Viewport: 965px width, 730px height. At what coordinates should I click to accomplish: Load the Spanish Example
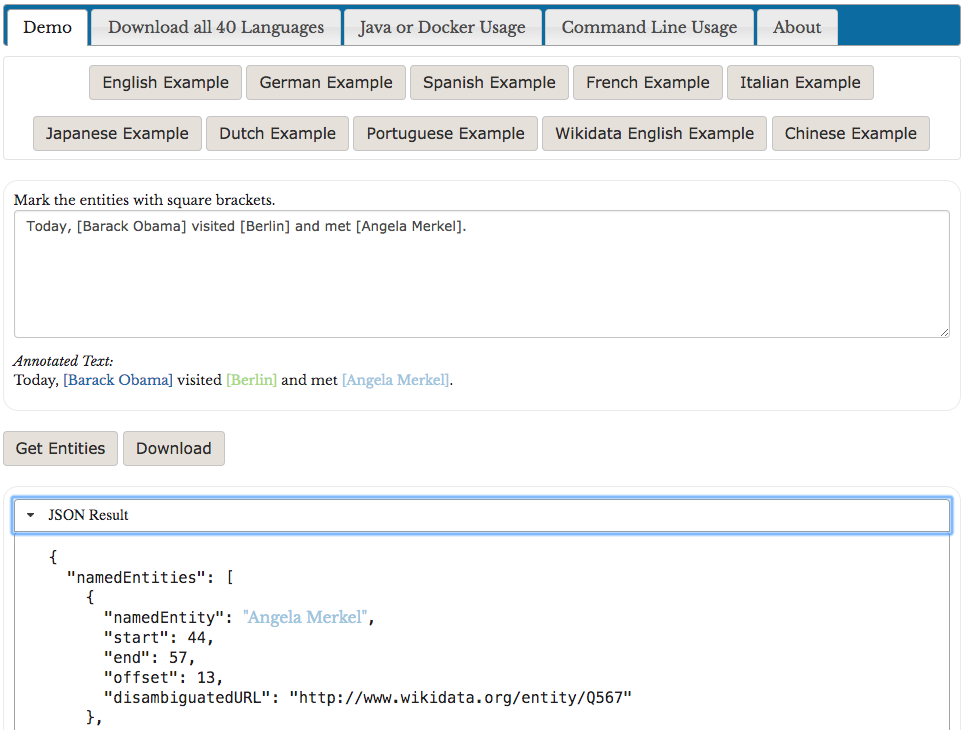click(489, 82)
